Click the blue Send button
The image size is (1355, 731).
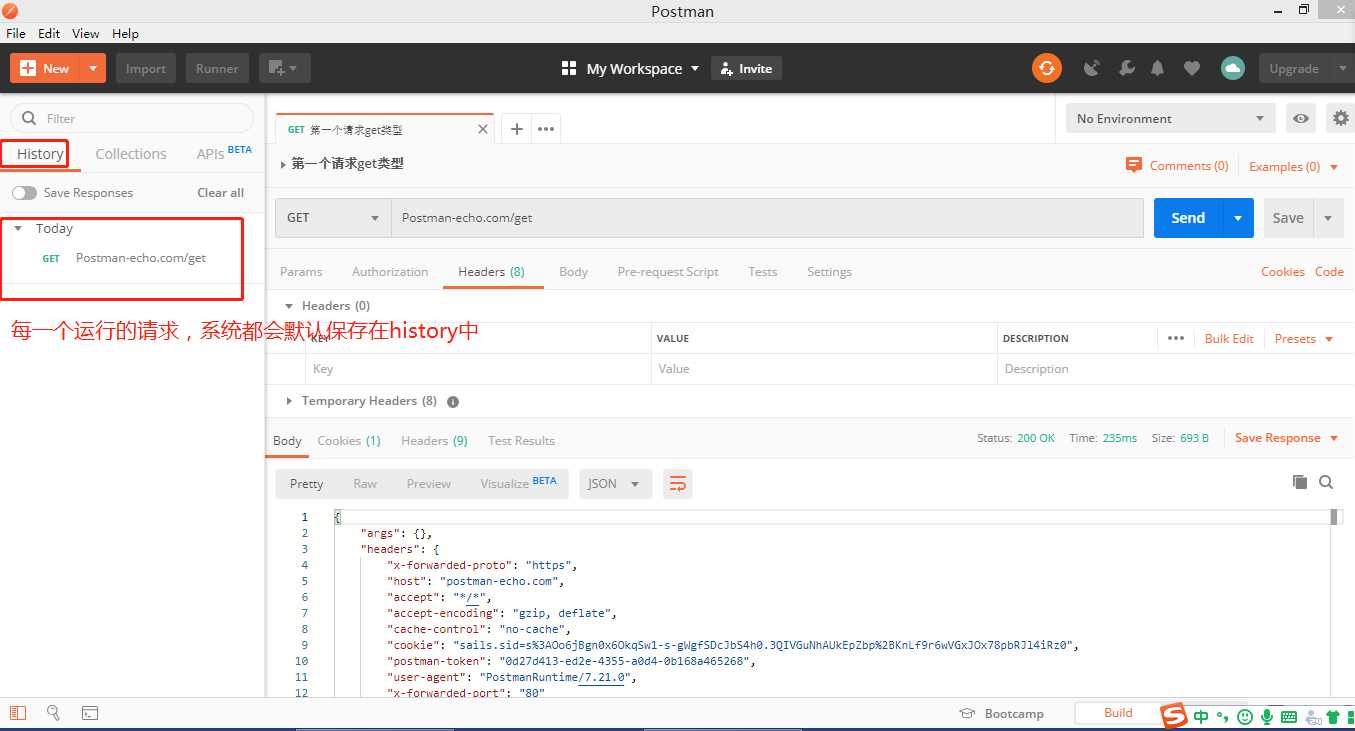(x=1188, y=217)
